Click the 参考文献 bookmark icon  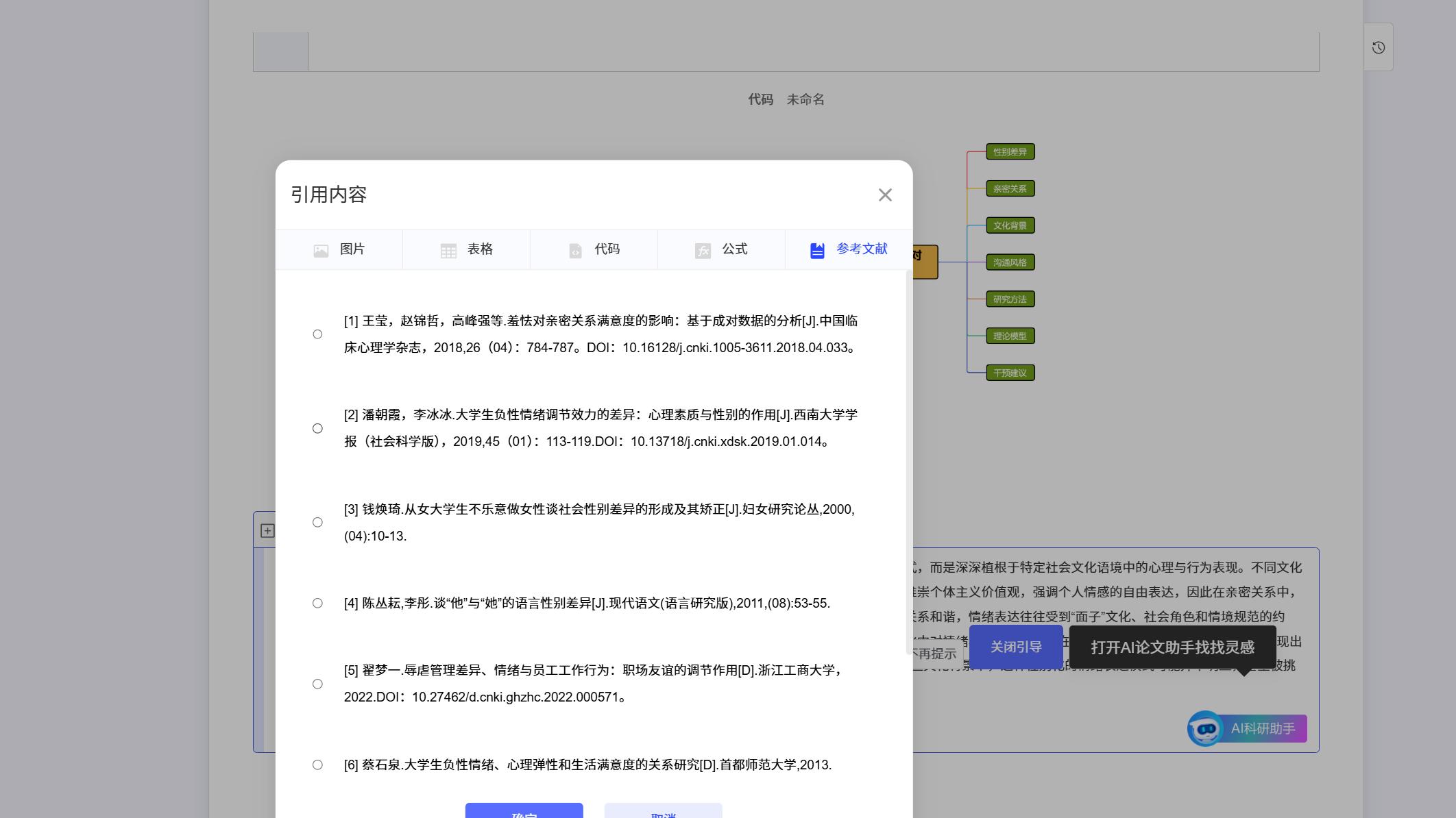tap(816, 249)
